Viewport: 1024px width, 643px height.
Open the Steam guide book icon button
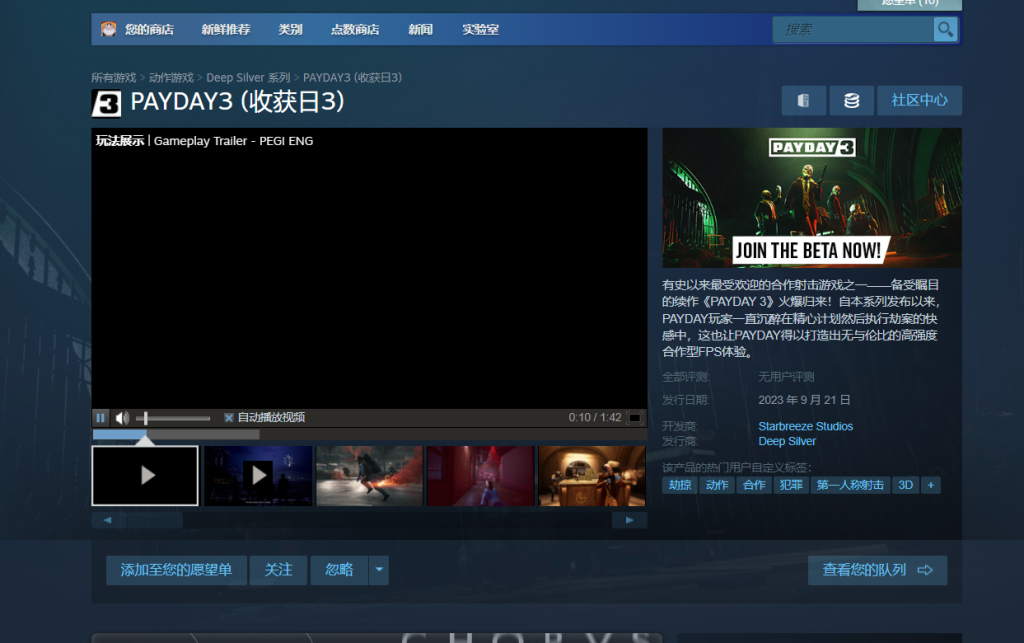click(x=803, y=101)
